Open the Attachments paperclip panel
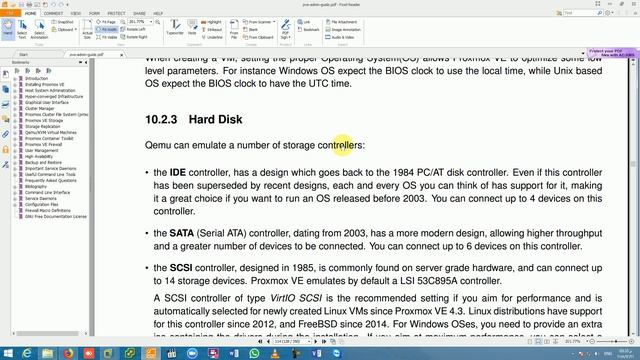The image size is (640, 360). (x=6, y=134)
